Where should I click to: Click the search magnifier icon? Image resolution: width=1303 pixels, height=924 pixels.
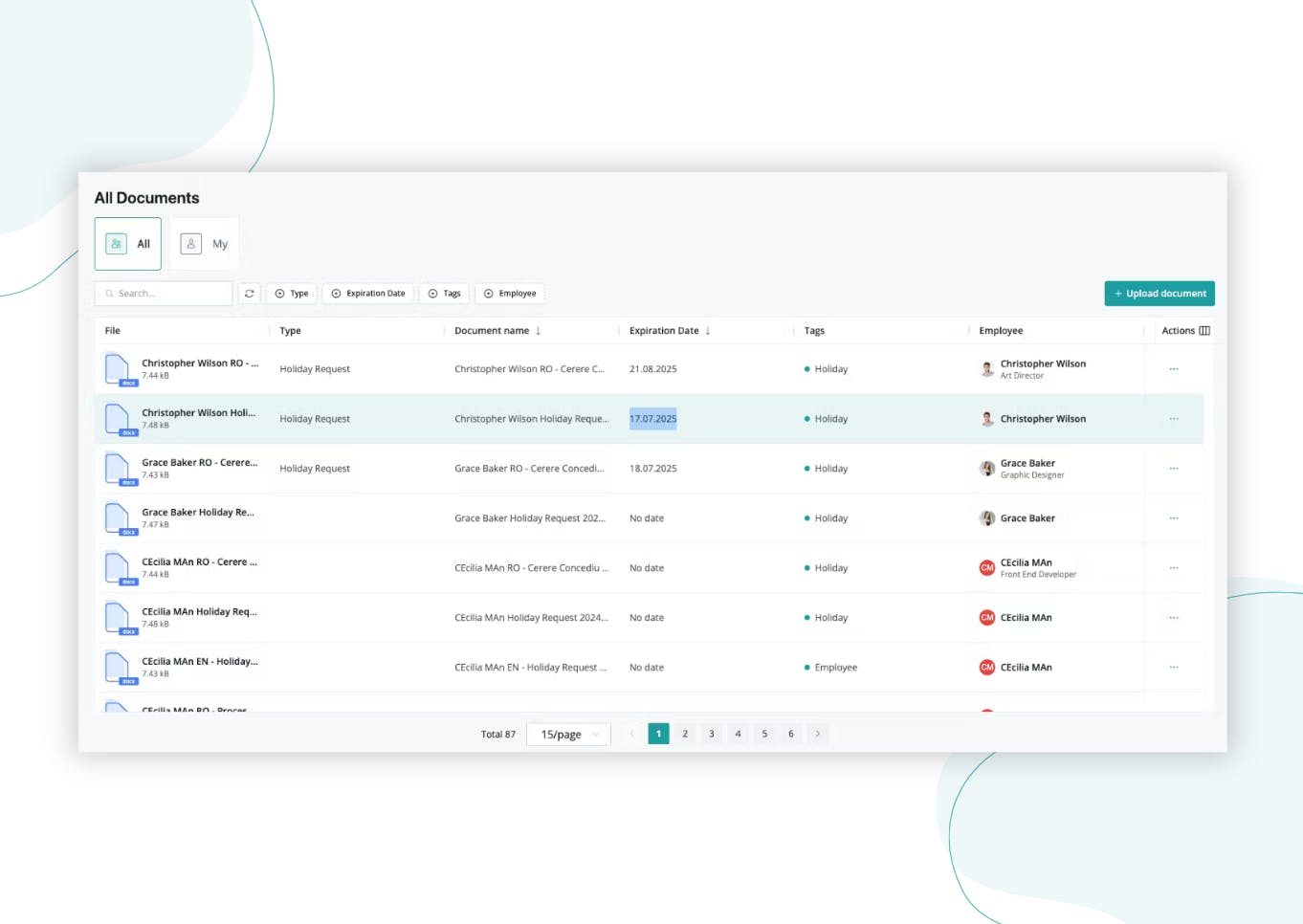click(x=108, y=293)
